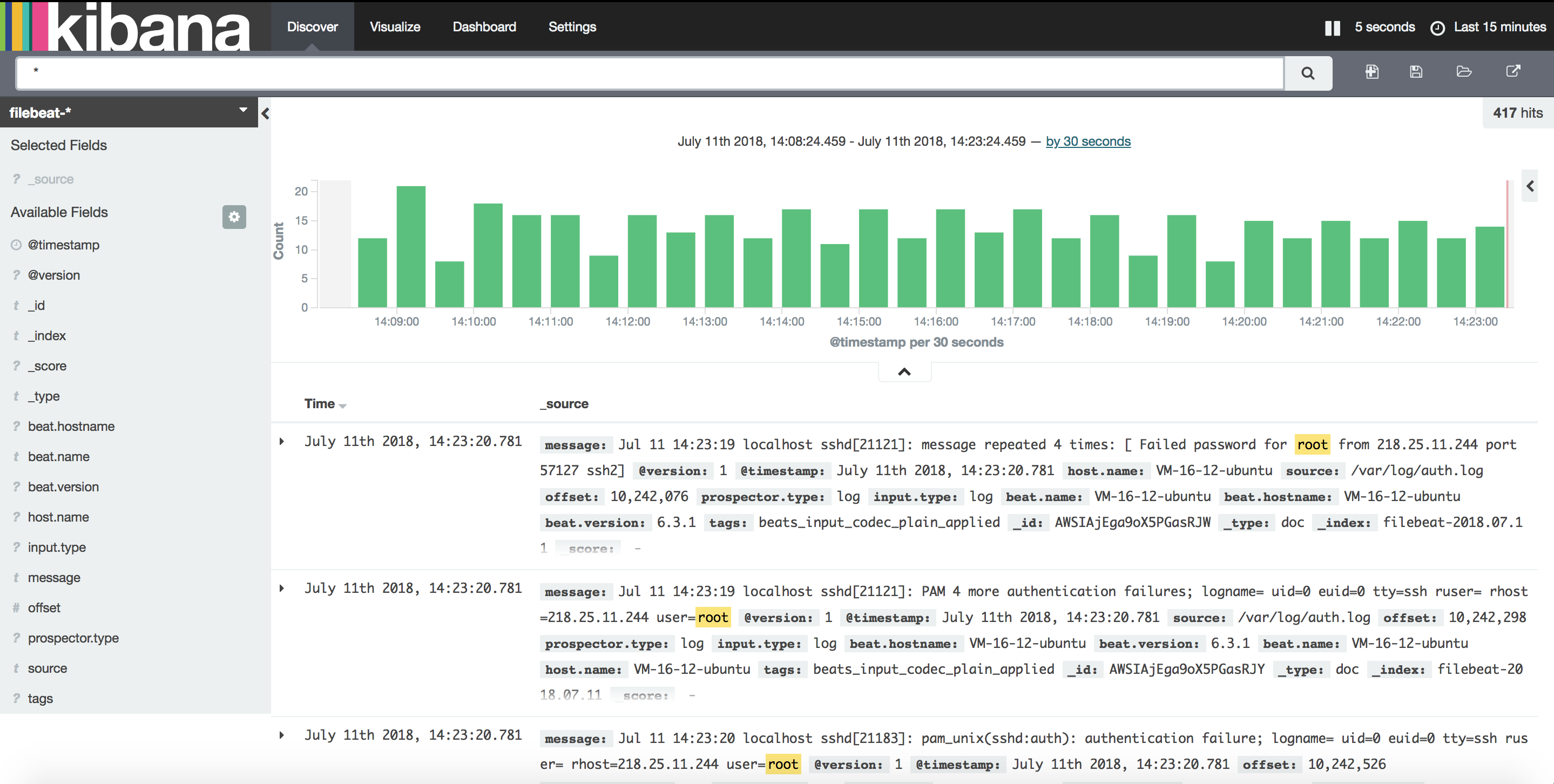Viewport: 1554px width, 784px height.
Task: Open the filebeat-* index pattern dropdown
Action: pyautogui.click(x=242, y=110)
